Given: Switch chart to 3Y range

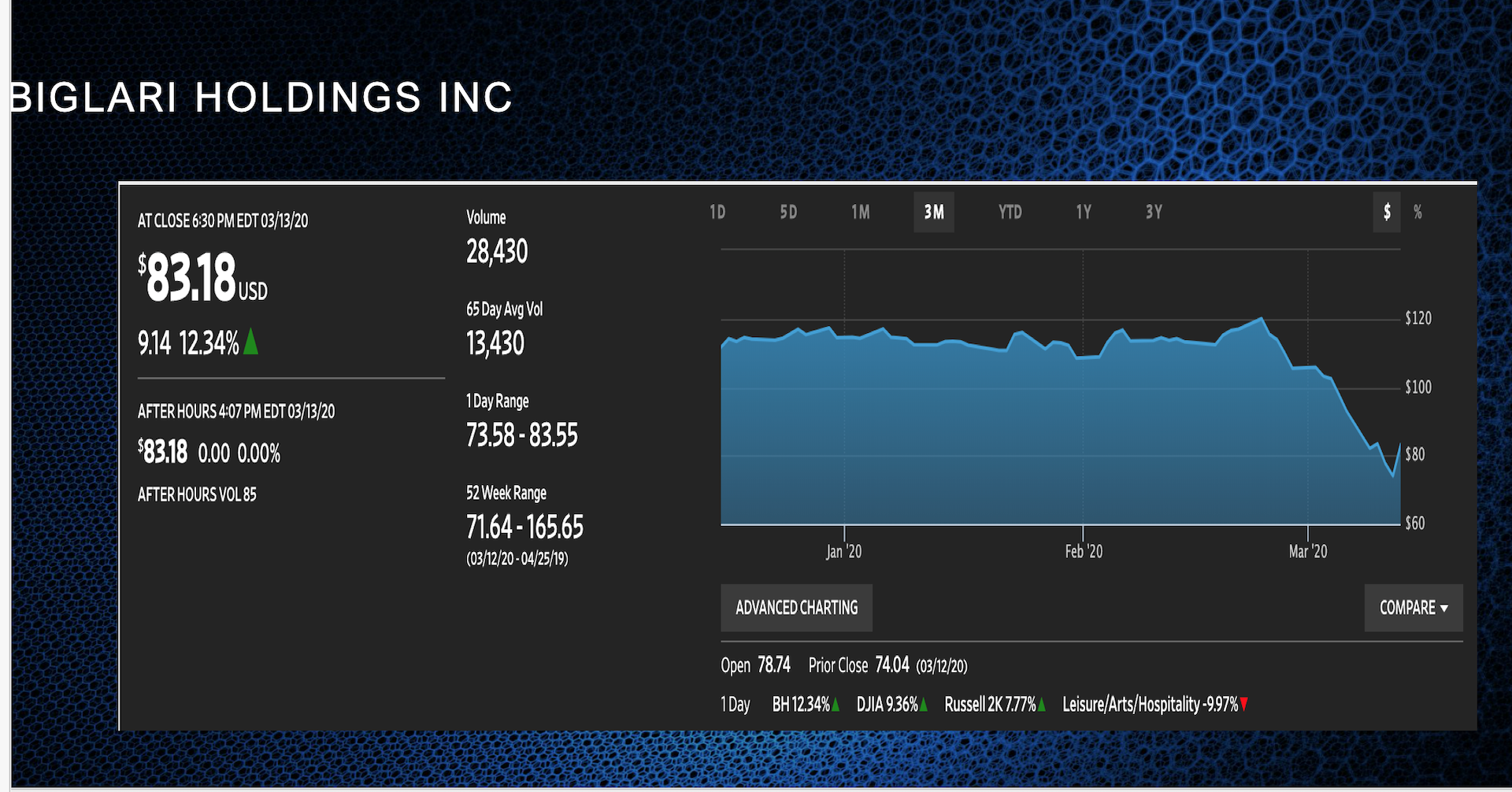Looking at the screenshot, I should coord(1154,212).
